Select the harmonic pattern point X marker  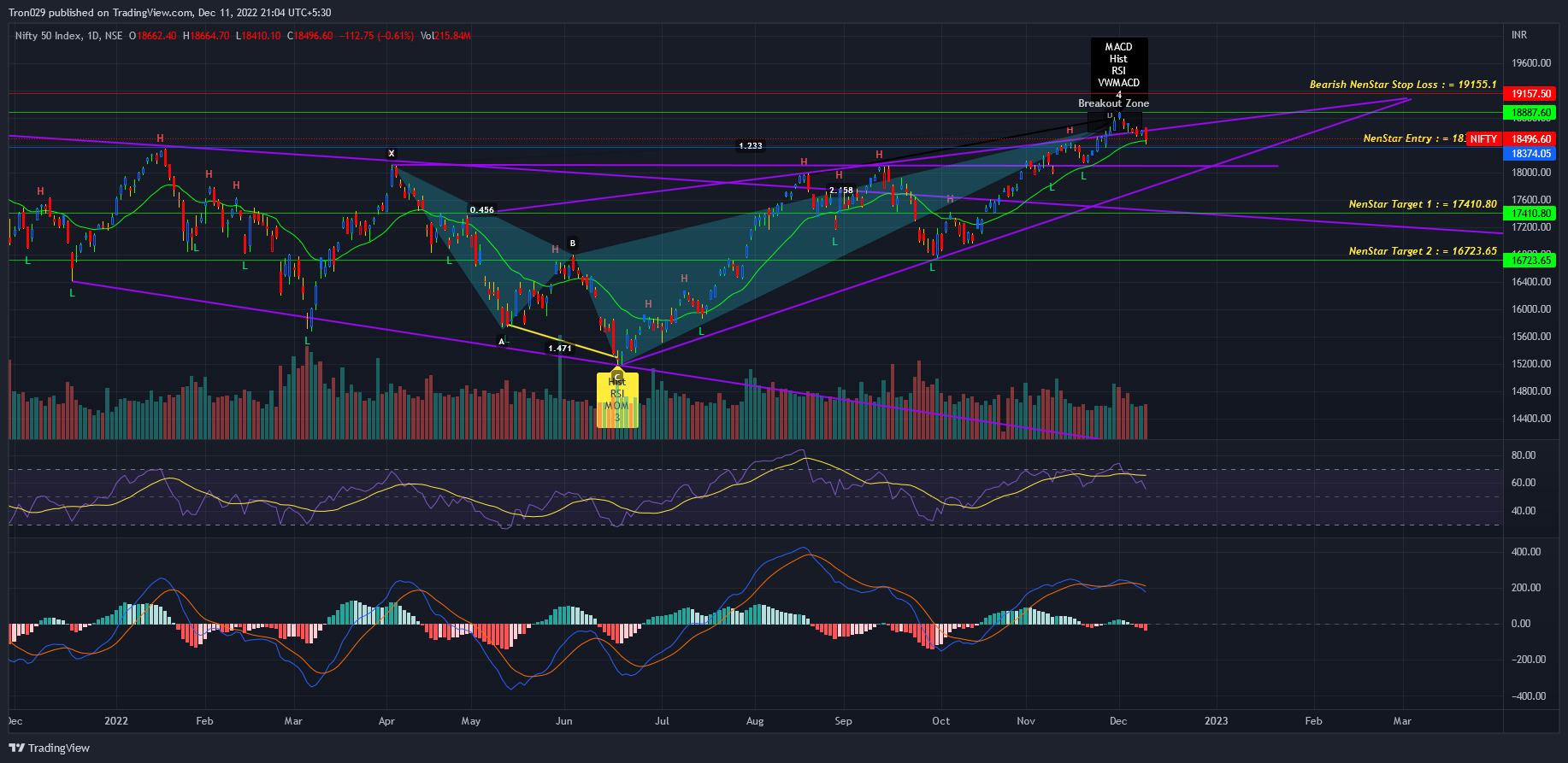click(392, 154)
